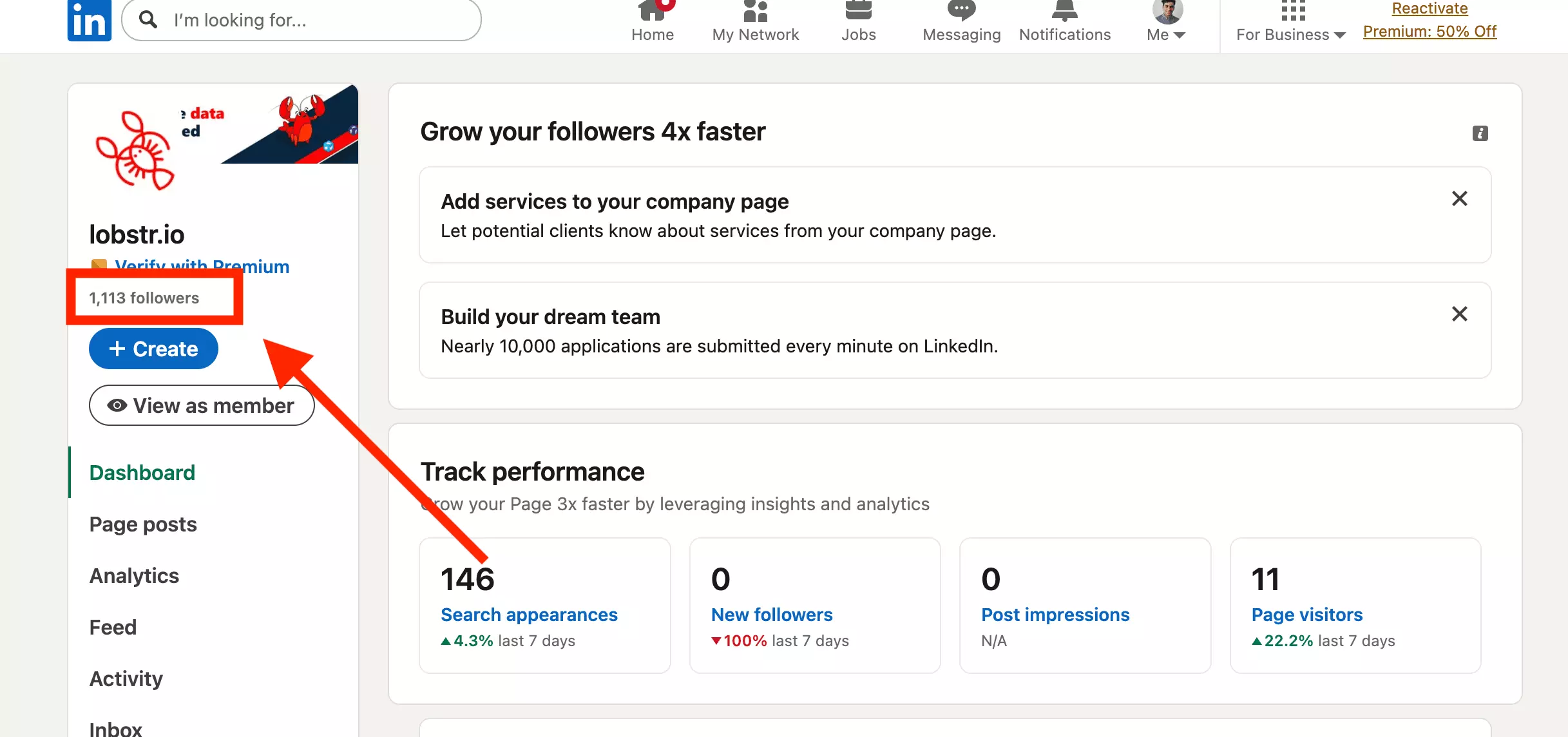The width and height of the screenshot is (1568, 737).
Task: Go to Home in the top navigation
Action: click(x=652, y=22)
